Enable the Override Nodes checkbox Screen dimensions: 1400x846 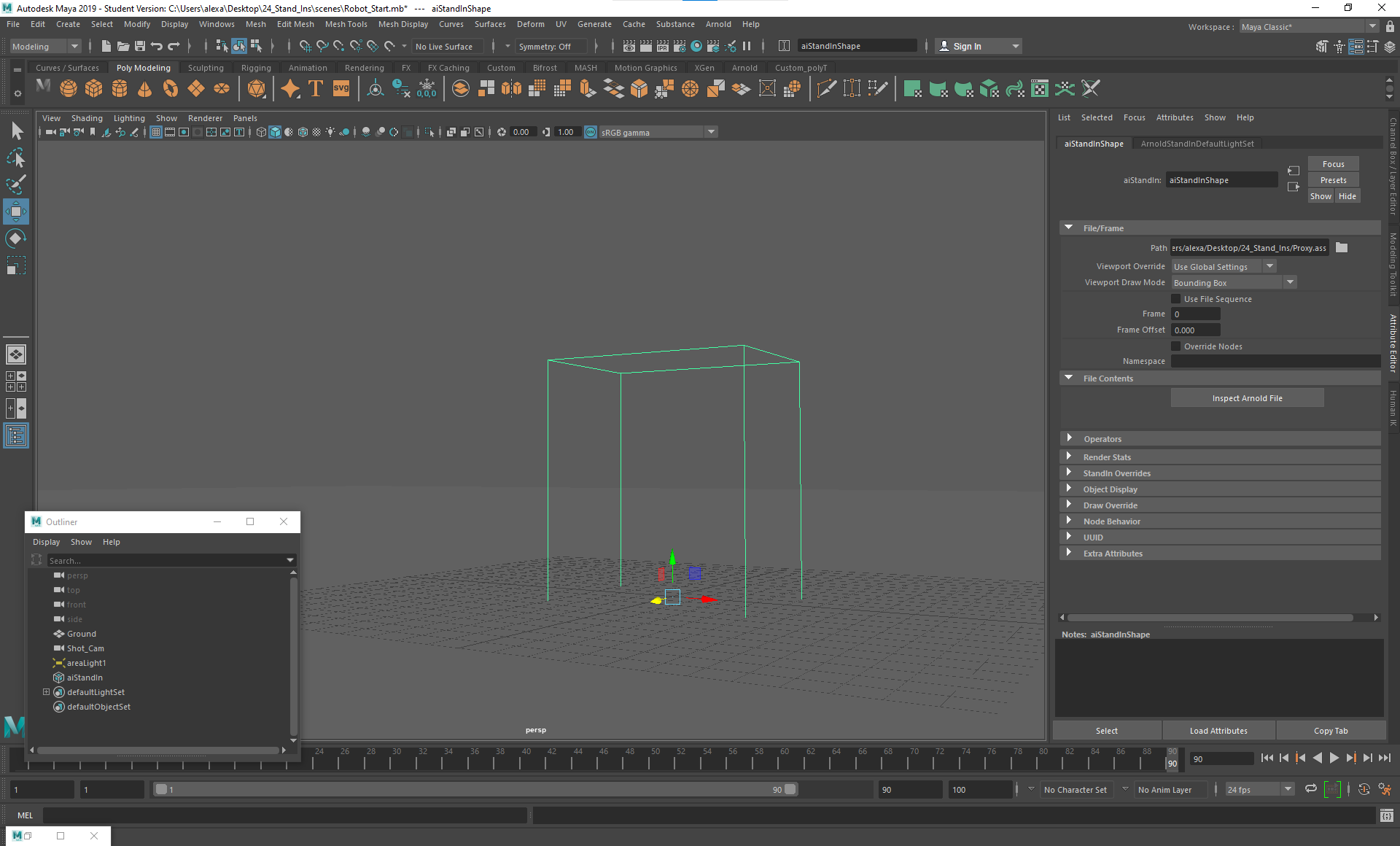tap(1175, 346)
